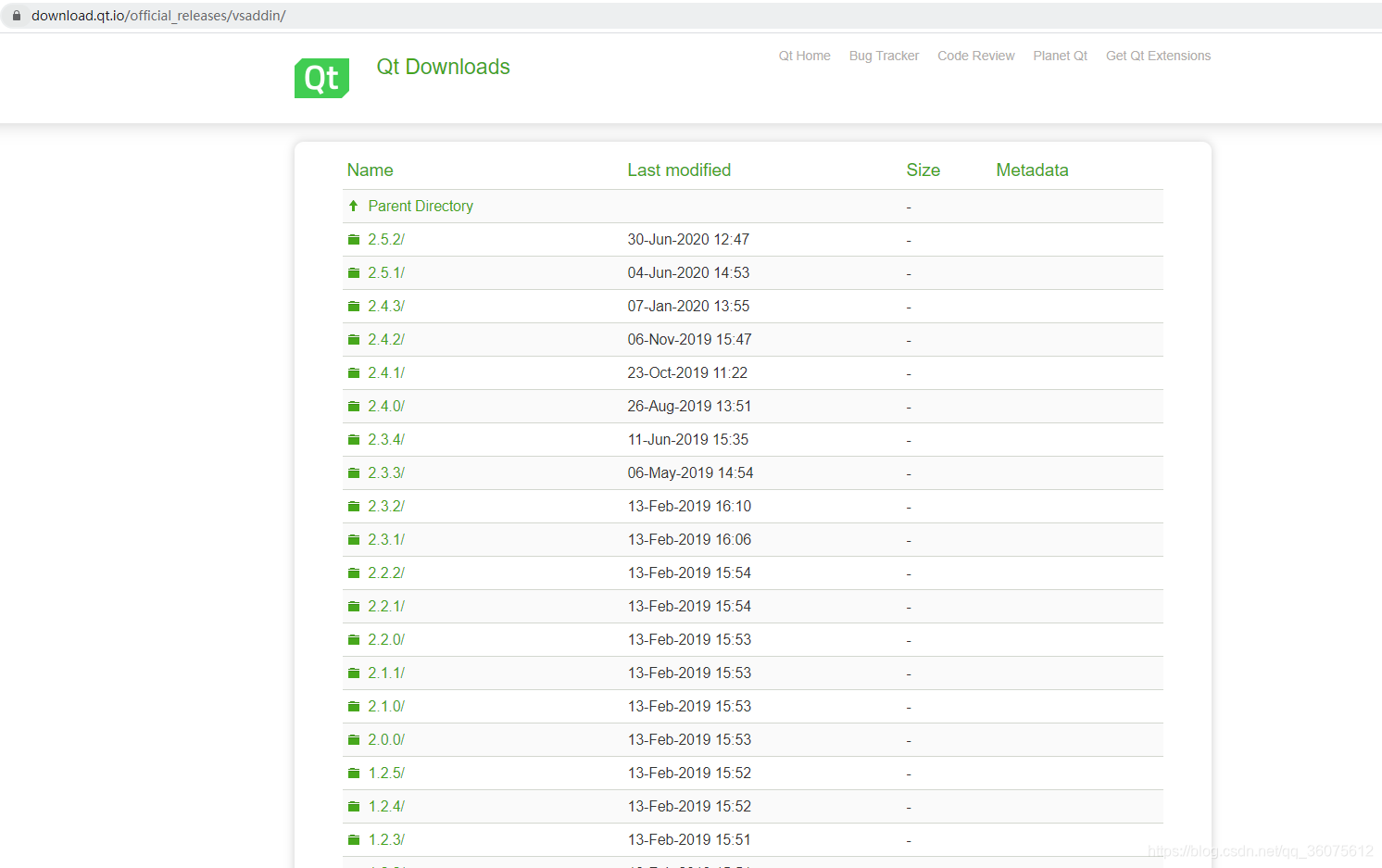1382x868 pixels.
Task: Click the folder icon beside 2.4.1/
Action: (x=354, y=373)
